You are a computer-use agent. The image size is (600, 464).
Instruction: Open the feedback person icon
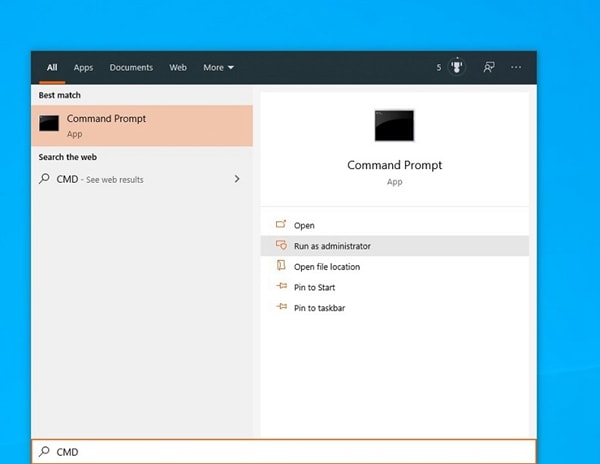(x=489, y=67)
